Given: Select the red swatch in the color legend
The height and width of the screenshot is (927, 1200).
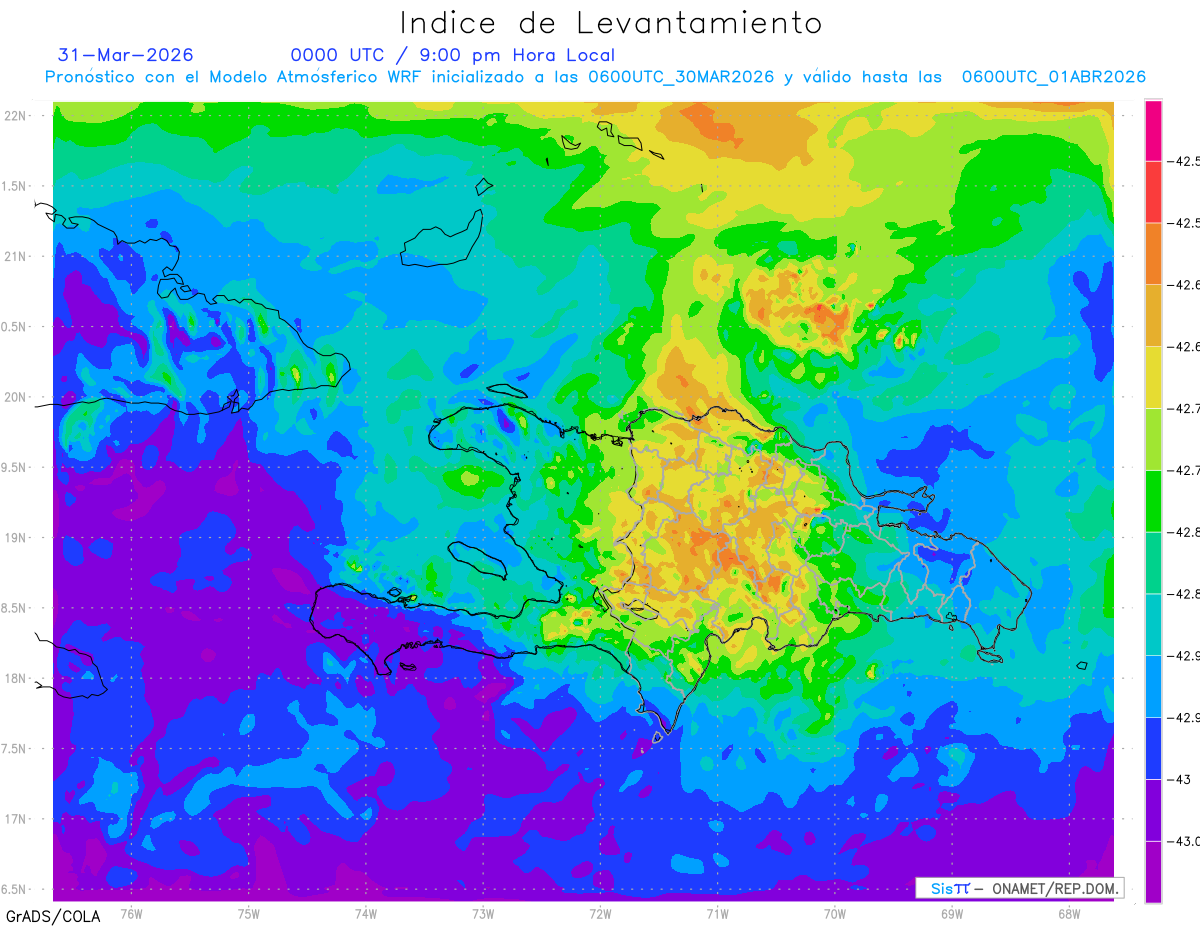Looking at the screenshot, I should pos(1153,192).
